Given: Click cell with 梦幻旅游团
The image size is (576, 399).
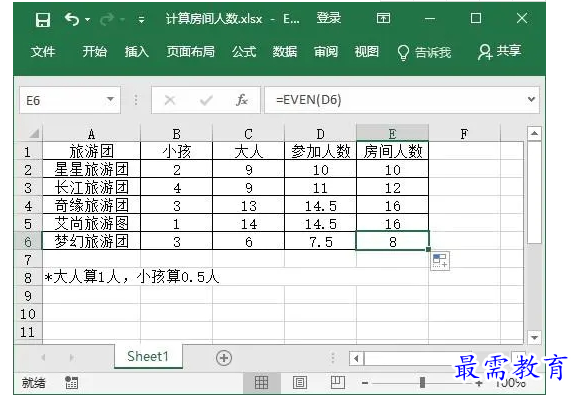Looking at the screenshot, I should [91, 241].
